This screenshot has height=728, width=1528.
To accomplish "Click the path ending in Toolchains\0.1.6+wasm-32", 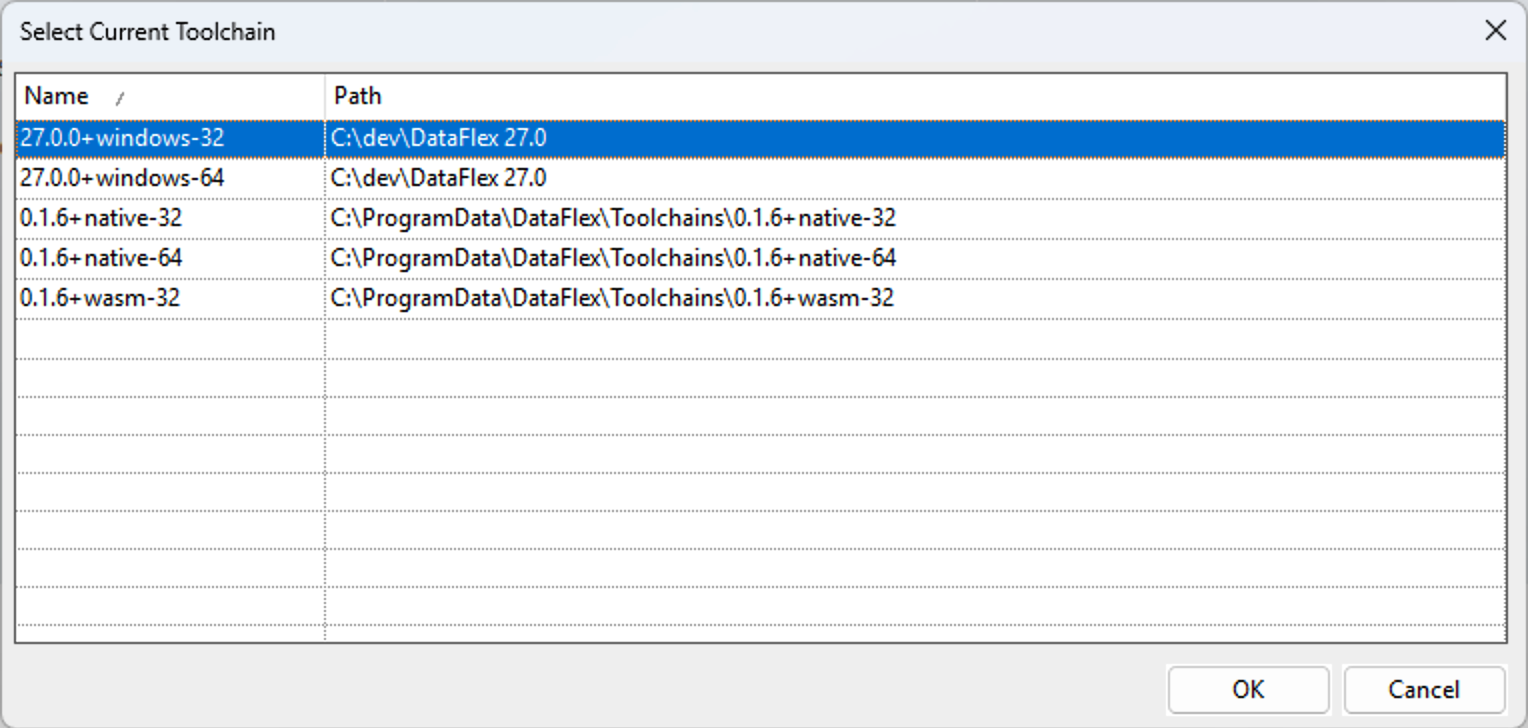I will [612, 298].
